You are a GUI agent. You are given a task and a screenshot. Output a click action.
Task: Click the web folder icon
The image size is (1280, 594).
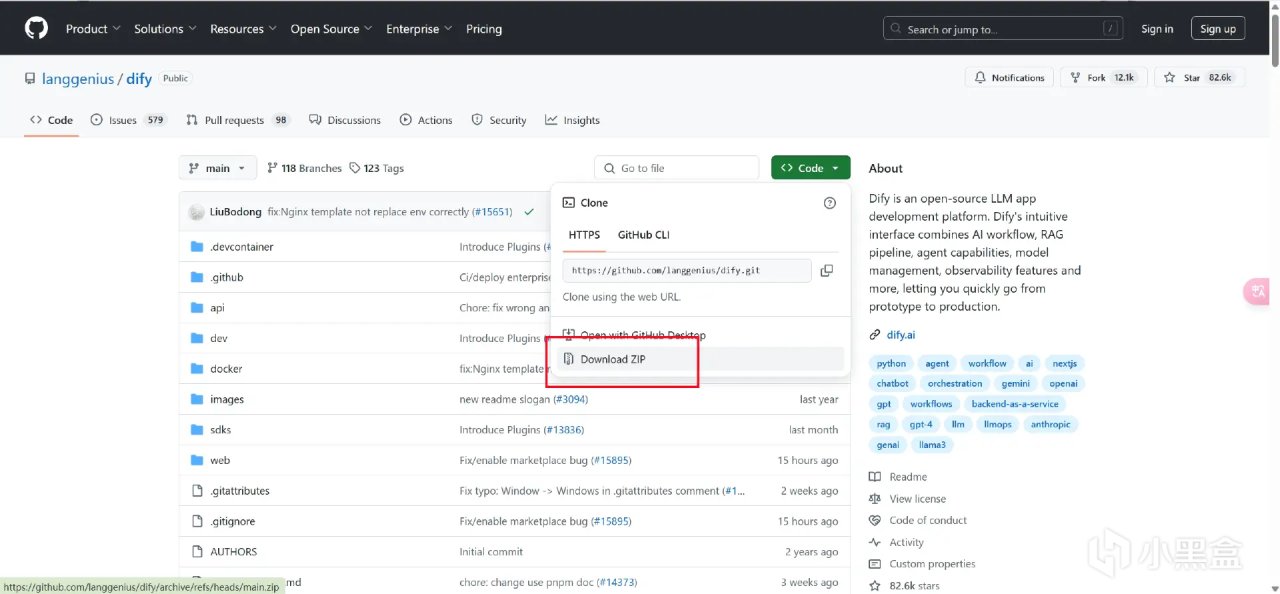pyautogui.click(x=197, y=460)
